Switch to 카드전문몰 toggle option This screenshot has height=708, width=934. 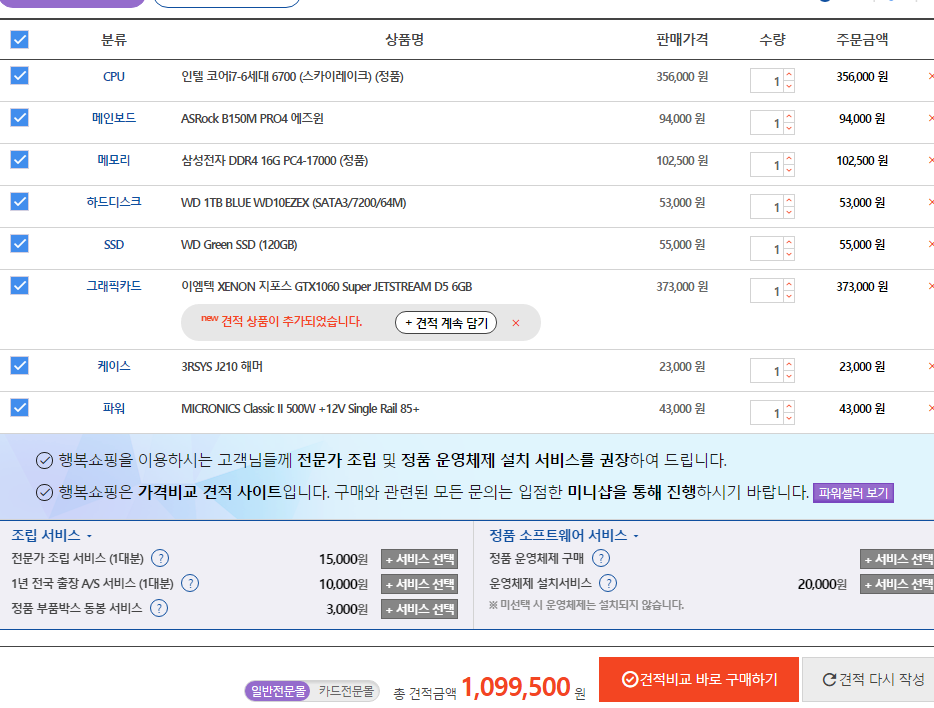pyautogui.click(x=346, y=691)
